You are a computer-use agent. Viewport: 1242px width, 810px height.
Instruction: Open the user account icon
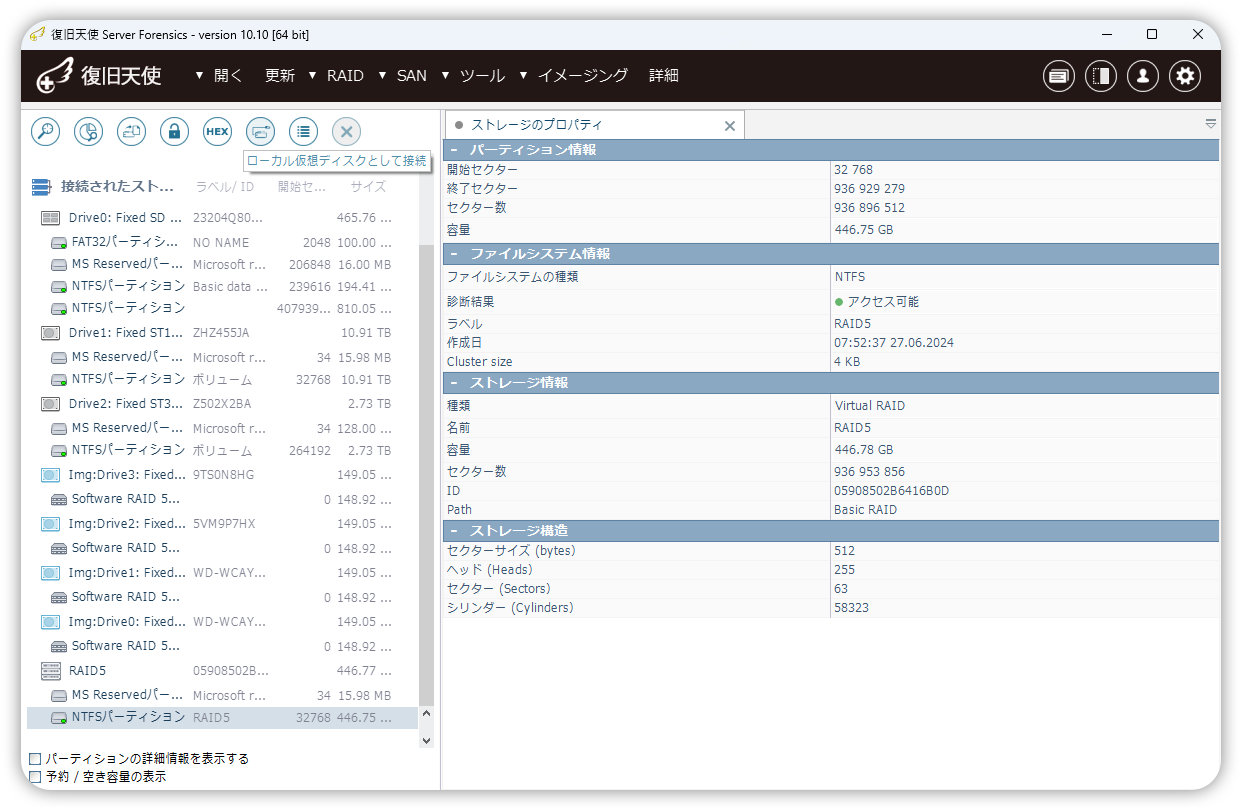[x=1143, y=76]
